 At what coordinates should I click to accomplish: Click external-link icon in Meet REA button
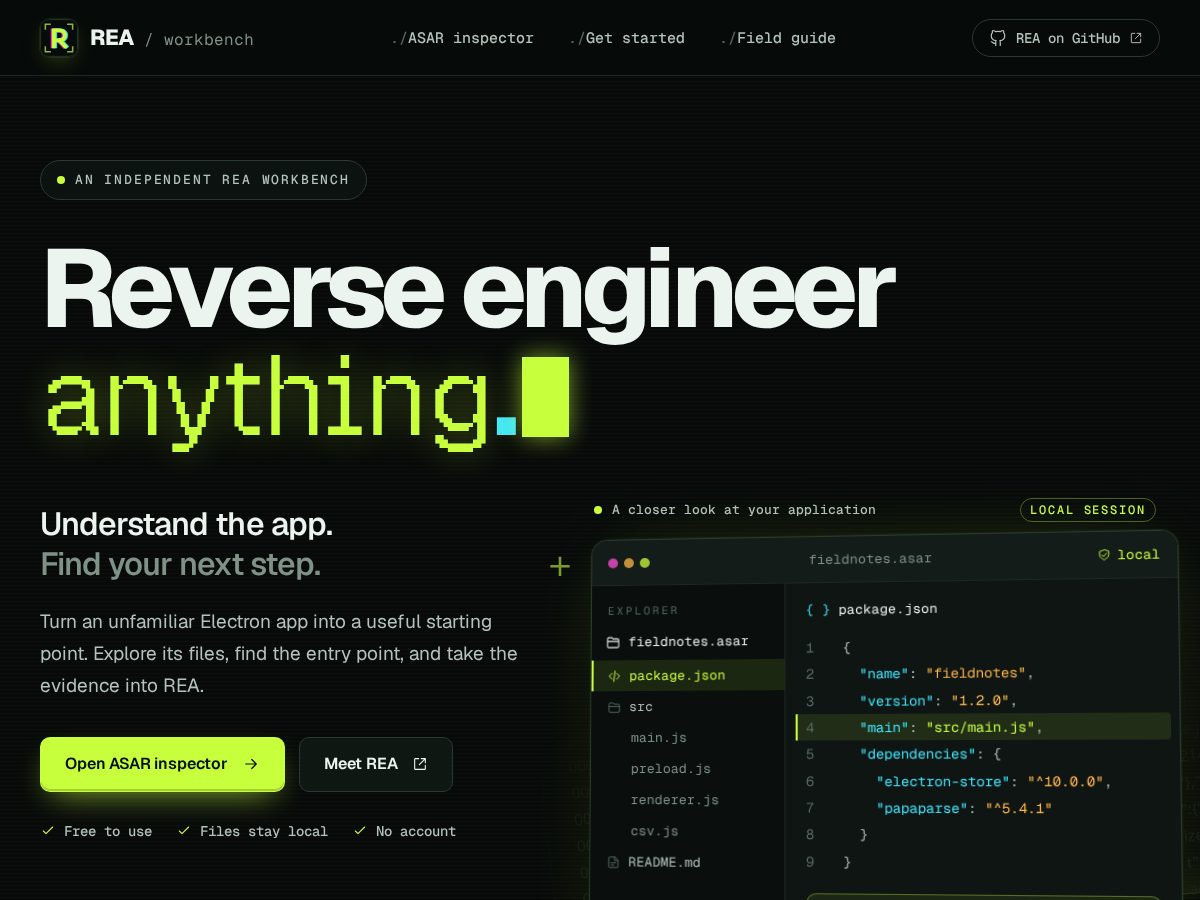pos(420,764)
